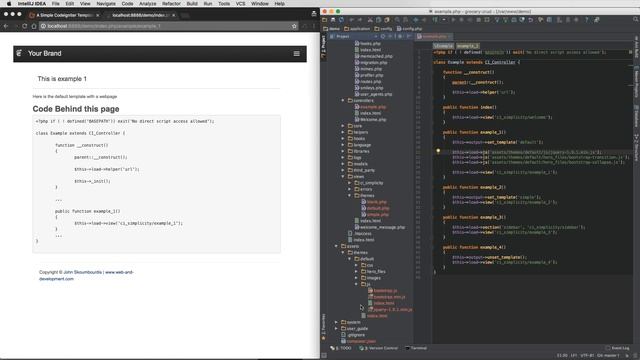Toggle the Structure side tool window tab
640x360 pixels.
[636, 147]
